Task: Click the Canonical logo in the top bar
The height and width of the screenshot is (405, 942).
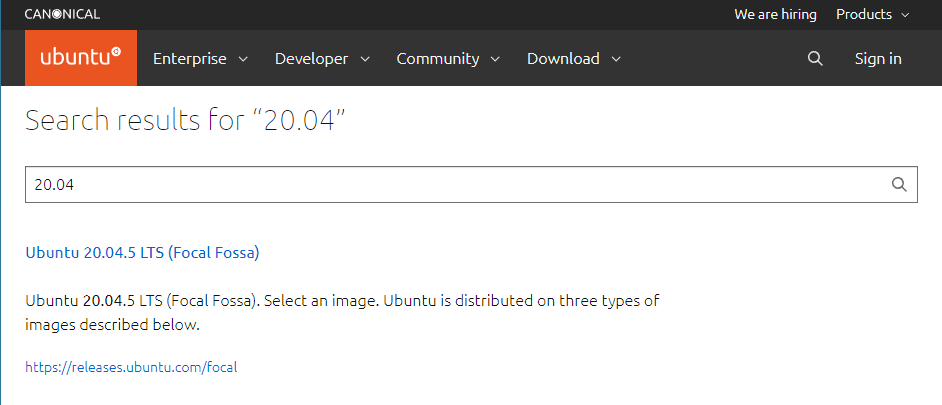Action: click(62, 14)
